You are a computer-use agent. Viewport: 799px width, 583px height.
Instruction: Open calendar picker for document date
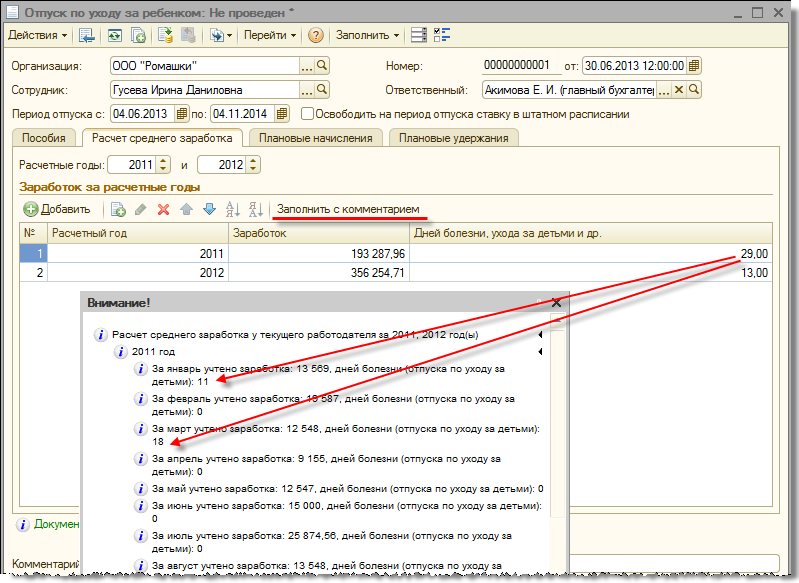pos(694,65)
